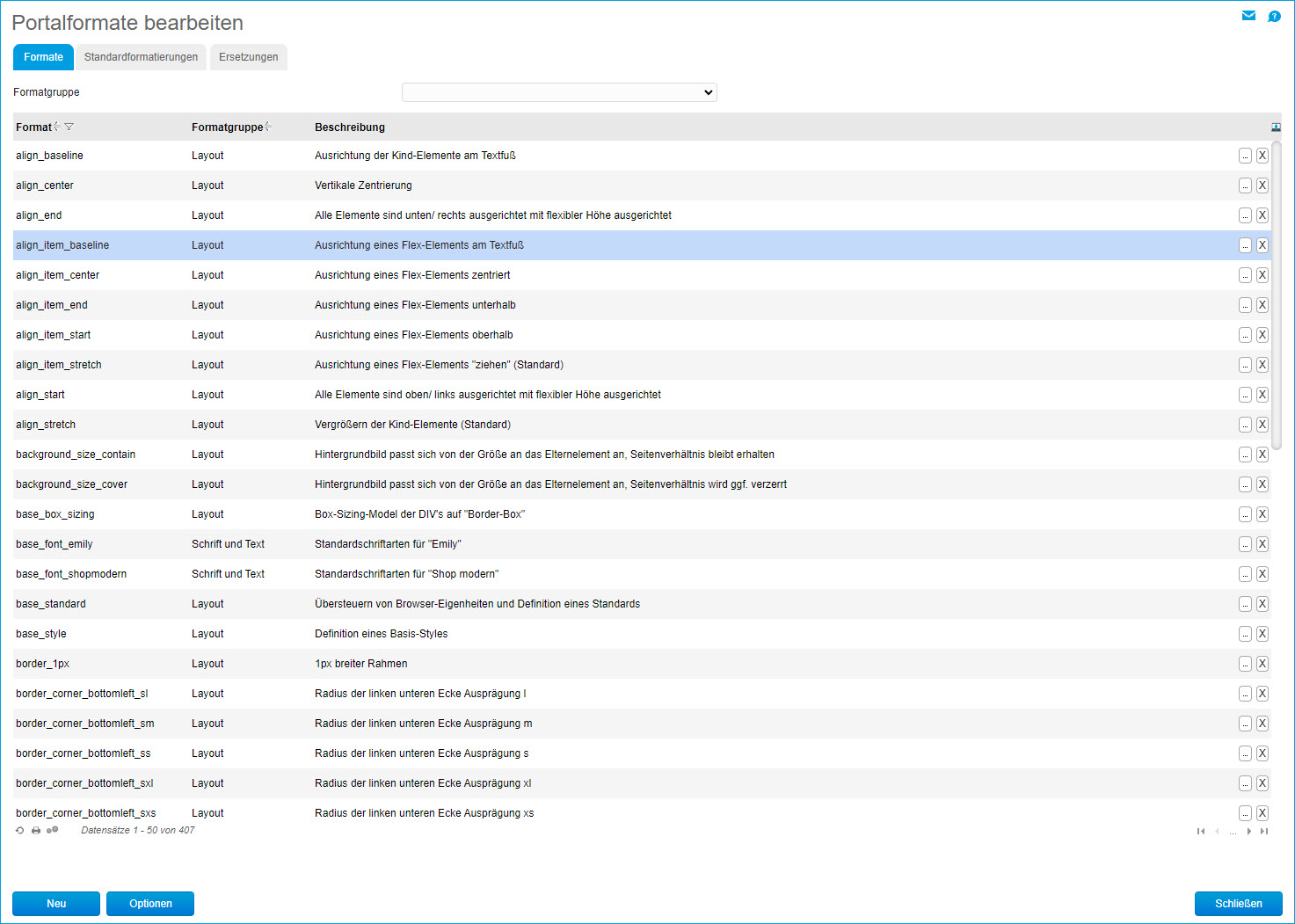Sort by the Formatgruppe column arrows

(x=268, y=127)
